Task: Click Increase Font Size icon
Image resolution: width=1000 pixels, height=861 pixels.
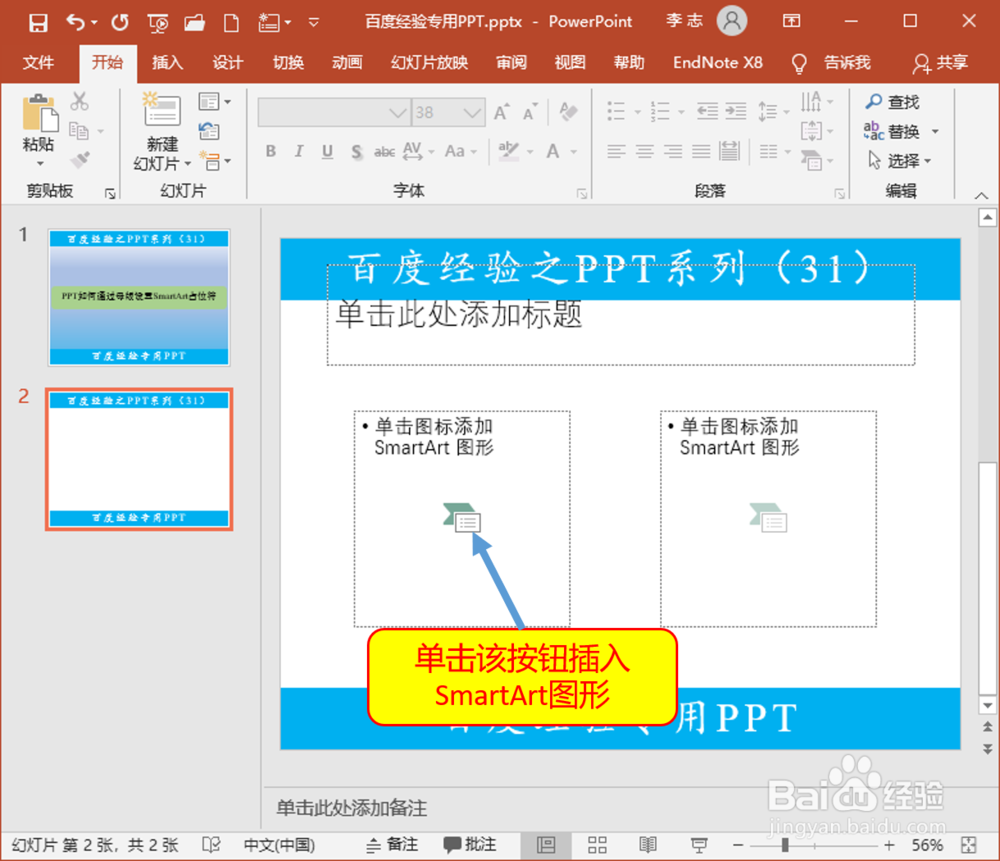Action: click(502, 112)
